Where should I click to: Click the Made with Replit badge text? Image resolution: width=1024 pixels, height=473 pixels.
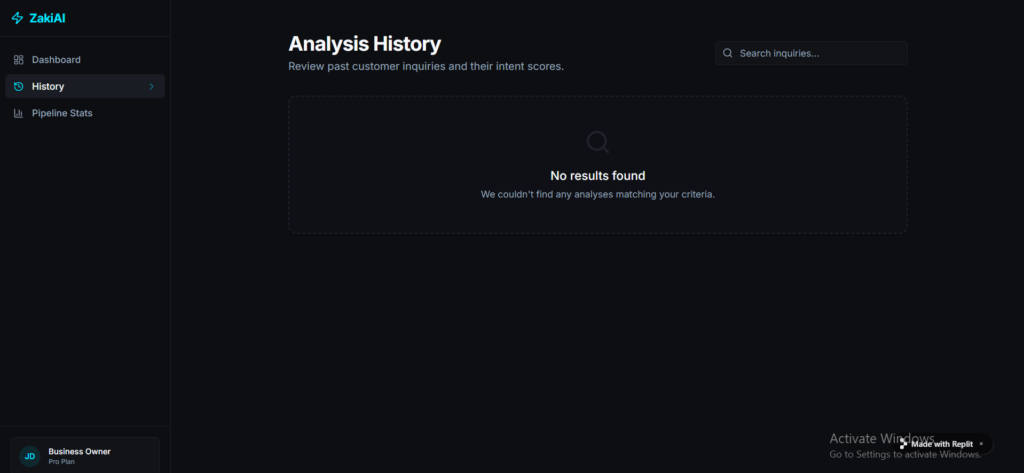(x=942, y=444)
